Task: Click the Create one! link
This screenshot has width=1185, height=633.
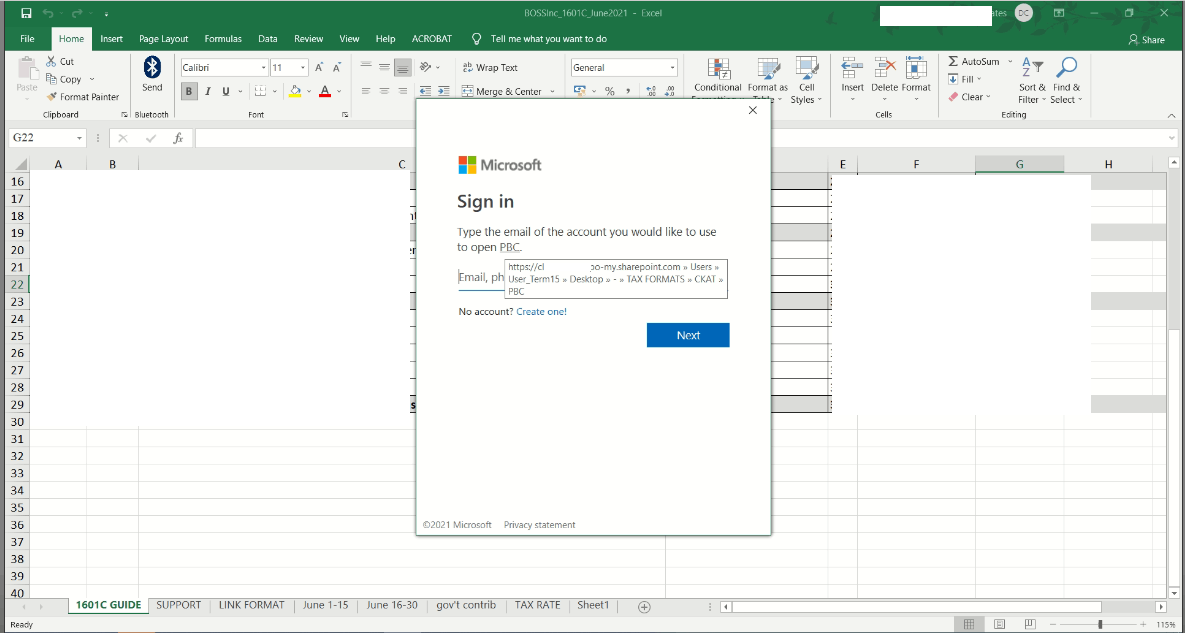Action: [x=541, y=311]
